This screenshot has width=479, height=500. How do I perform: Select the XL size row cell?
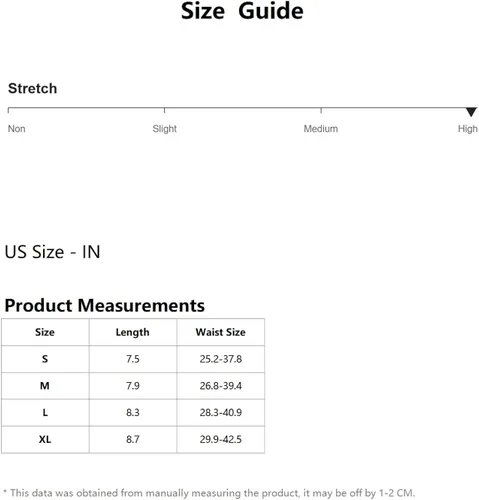[x=45, y=439]
